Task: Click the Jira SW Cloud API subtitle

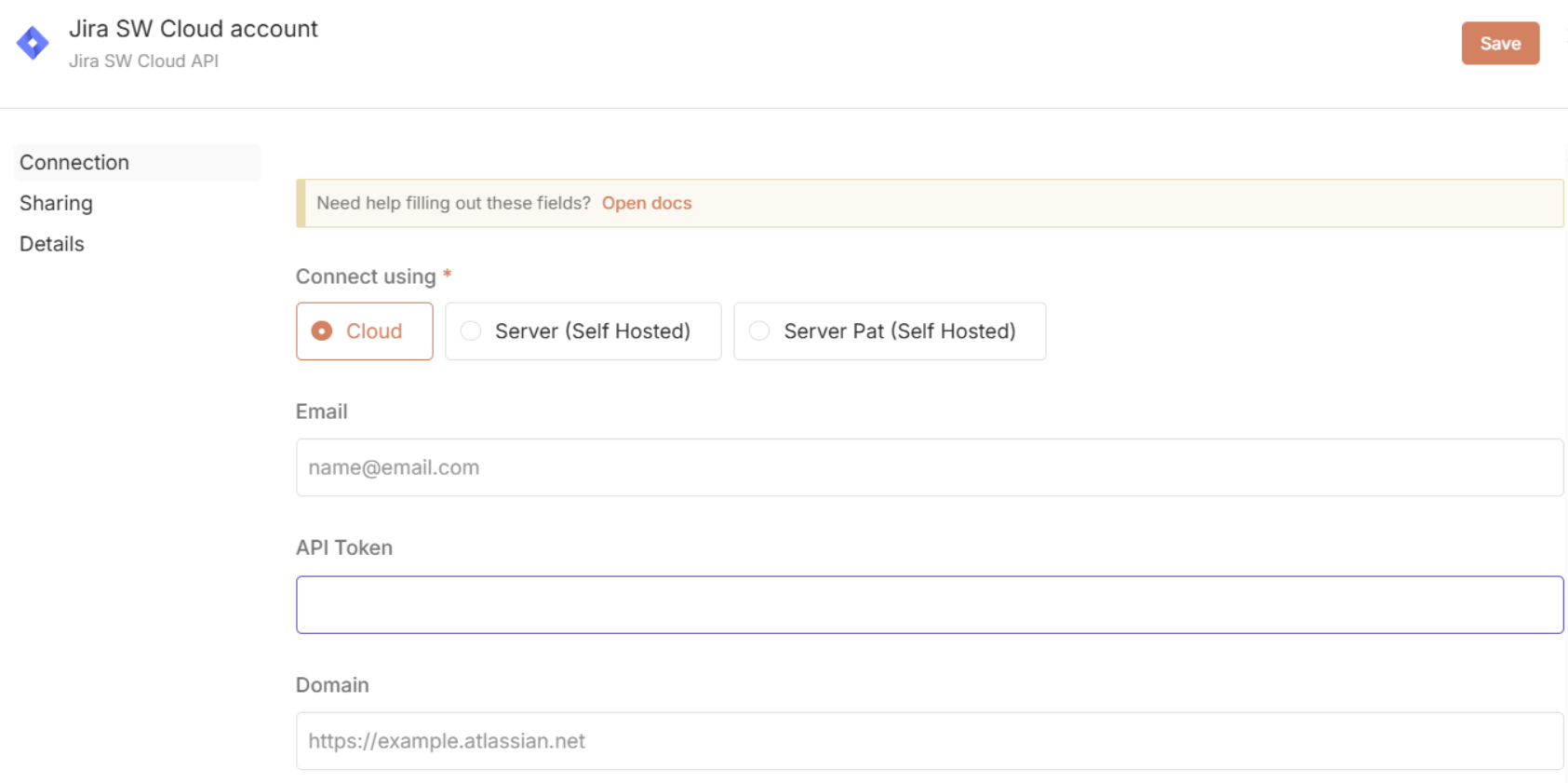Action: [143, 61]
